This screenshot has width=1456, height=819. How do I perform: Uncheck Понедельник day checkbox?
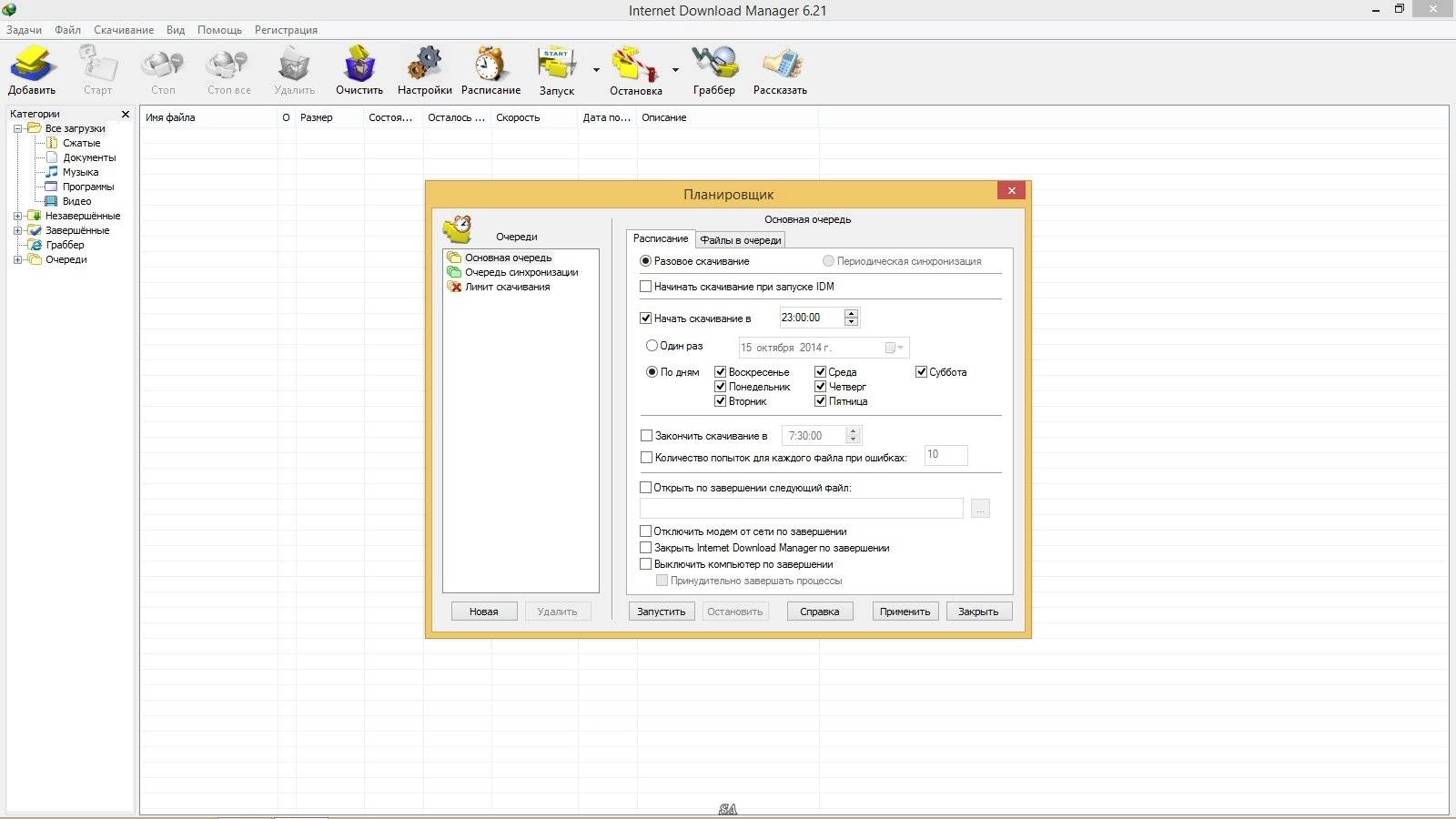coord(720,387)
